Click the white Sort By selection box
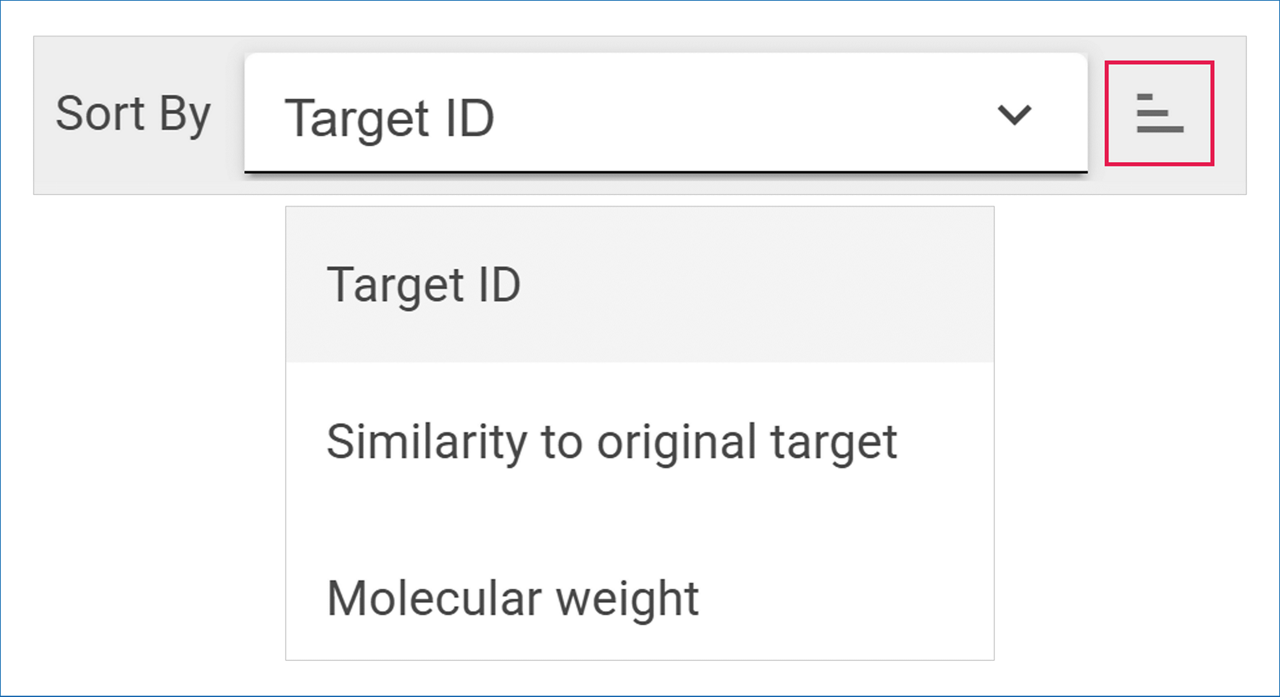This screenshot has height=697, width=1280. click(x=665, y=114)
